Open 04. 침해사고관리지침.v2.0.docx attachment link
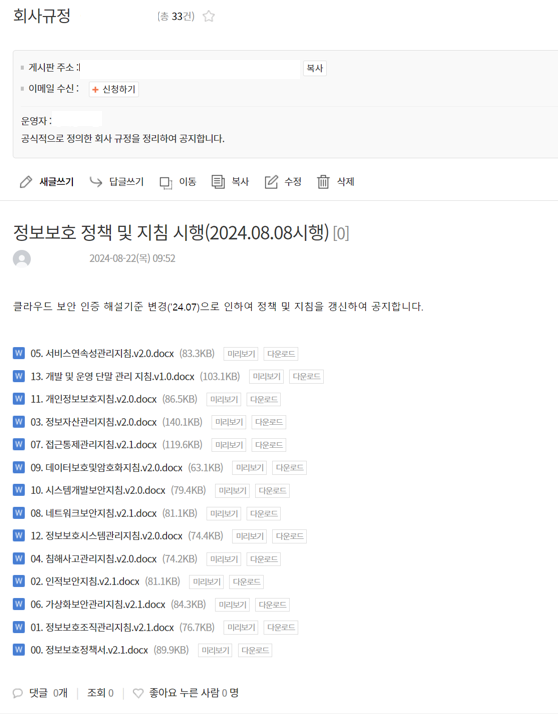Viewport: 558px width, 715px height. pos(93,559)
